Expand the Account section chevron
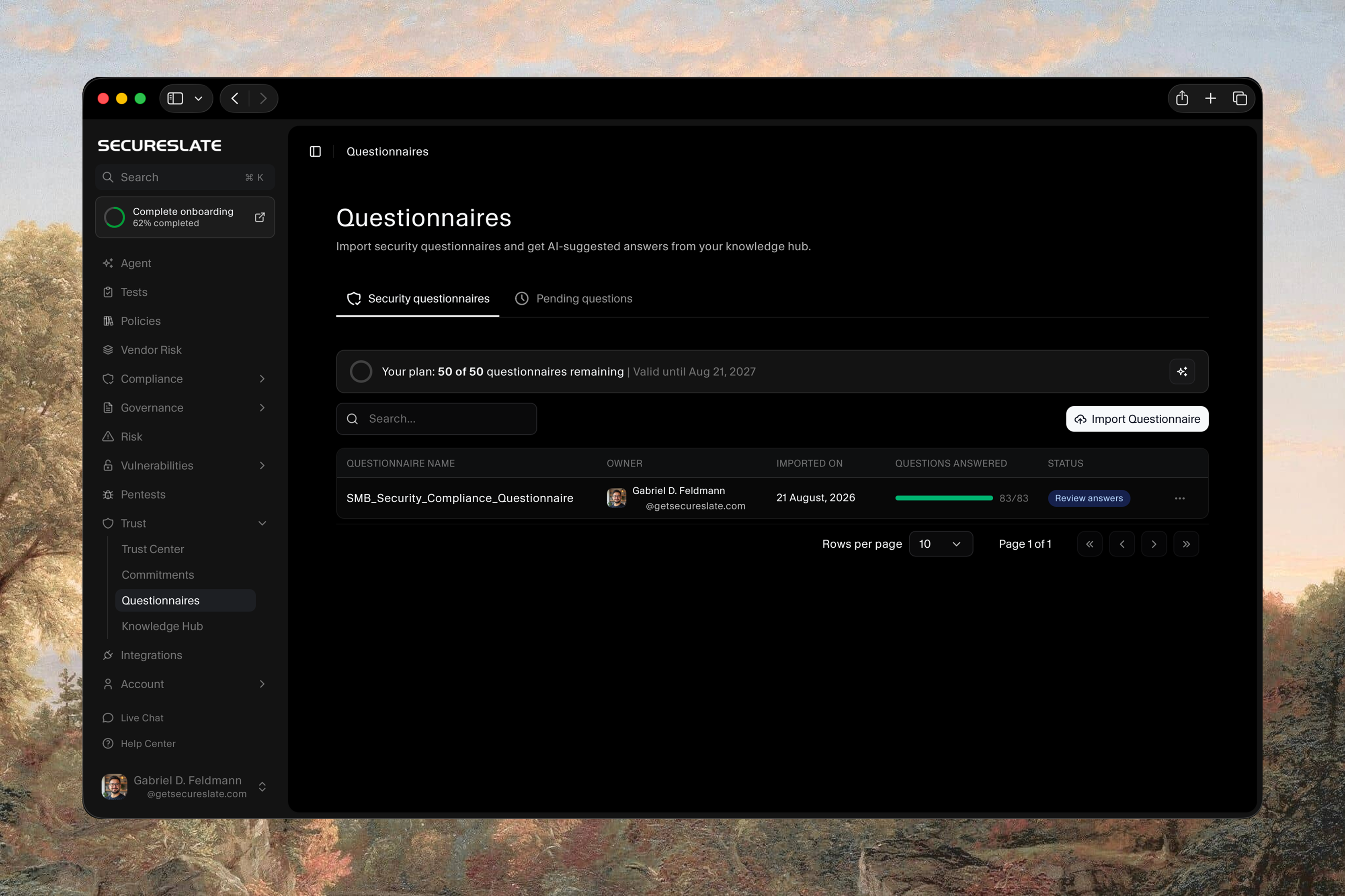Screen dimensions: 1345x896 [x=262, y=684]
